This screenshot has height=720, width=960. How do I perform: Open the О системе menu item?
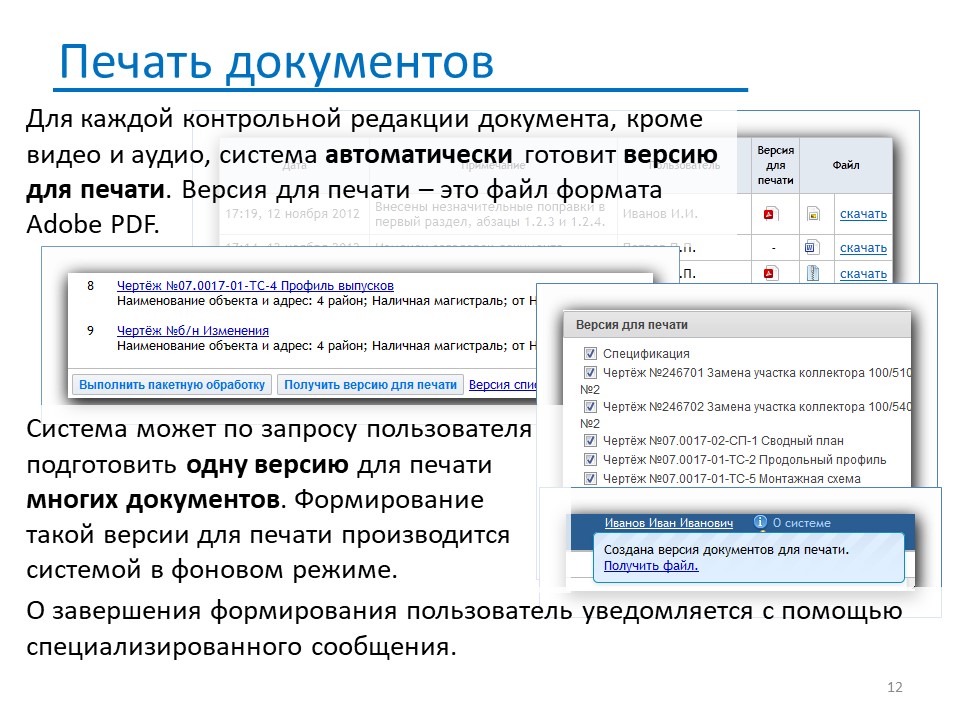[x=801, y=523]
